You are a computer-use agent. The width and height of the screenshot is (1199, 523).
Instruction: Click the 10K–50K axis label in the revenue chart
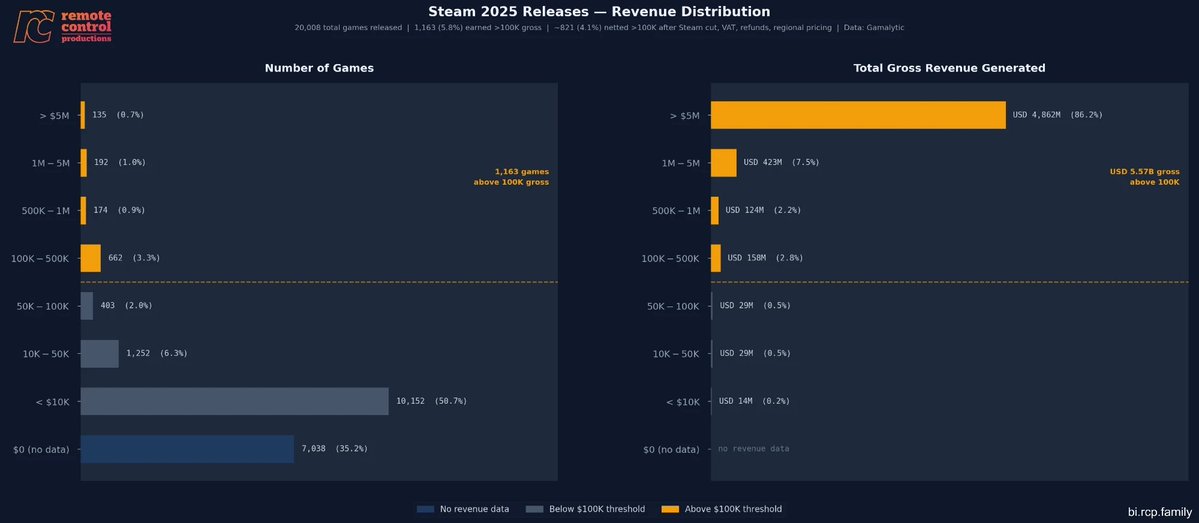click(x=676, y=354)
